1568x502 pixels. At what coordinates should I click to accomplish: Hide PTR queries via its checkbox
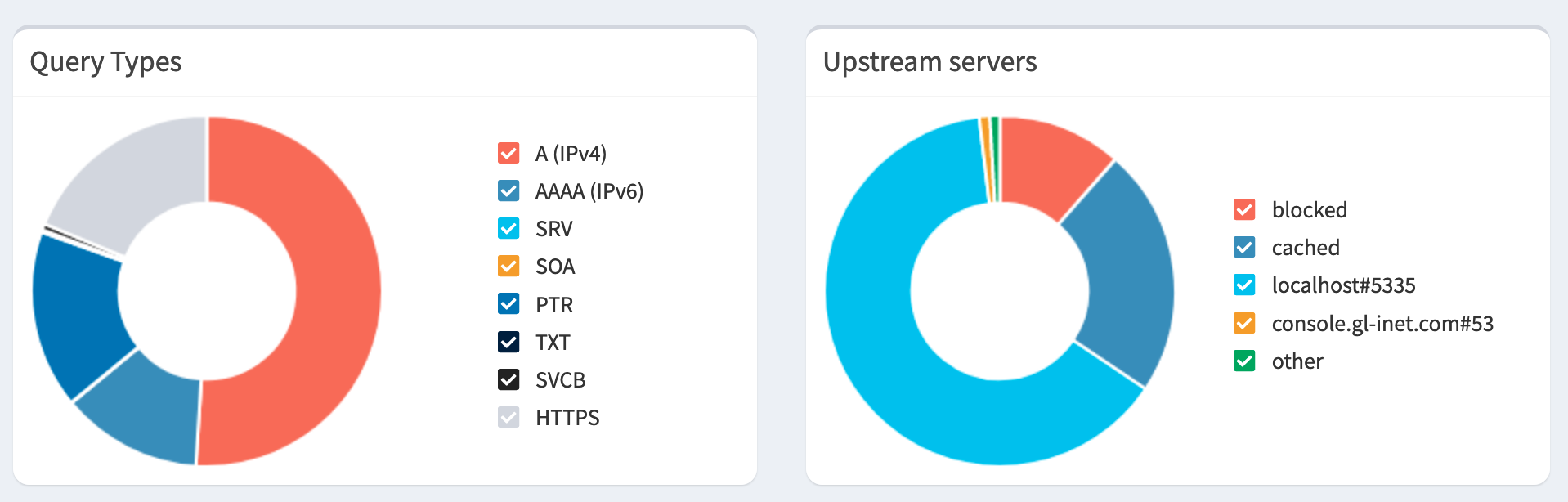tap(508, 304)
